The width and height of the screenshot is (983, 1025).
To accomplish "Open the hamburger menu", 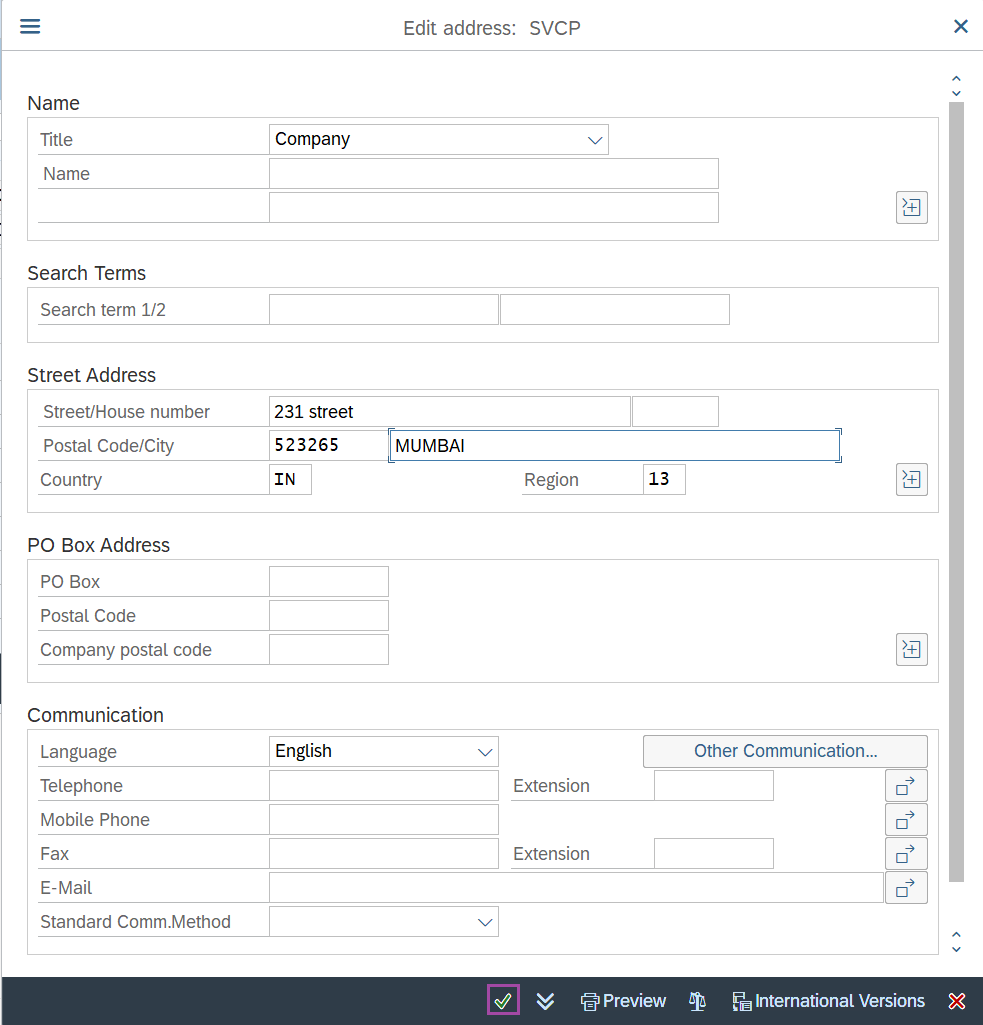I will click(x=29, y=26).
